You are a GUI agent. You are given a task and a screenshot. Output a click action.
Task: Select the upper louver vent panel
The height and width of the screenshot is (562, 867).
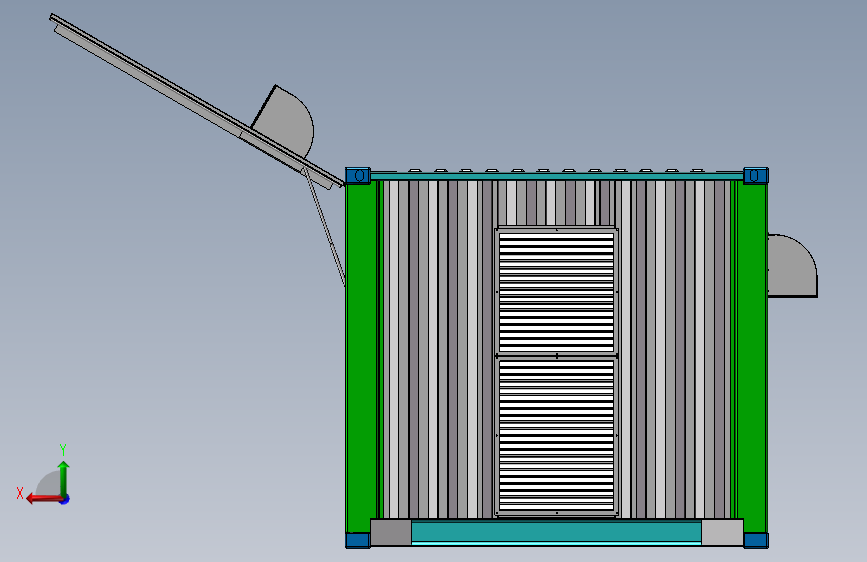[x=556, y=292]
